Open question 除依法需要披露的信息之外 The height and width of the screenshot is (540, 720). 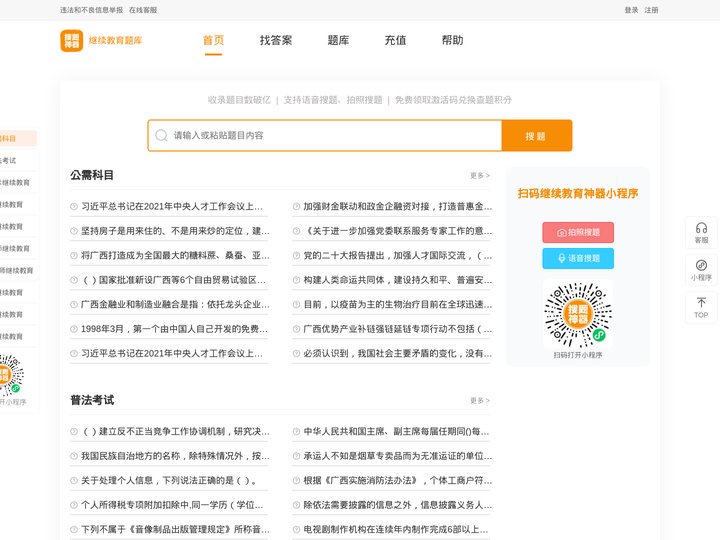(x=398, y=505)
